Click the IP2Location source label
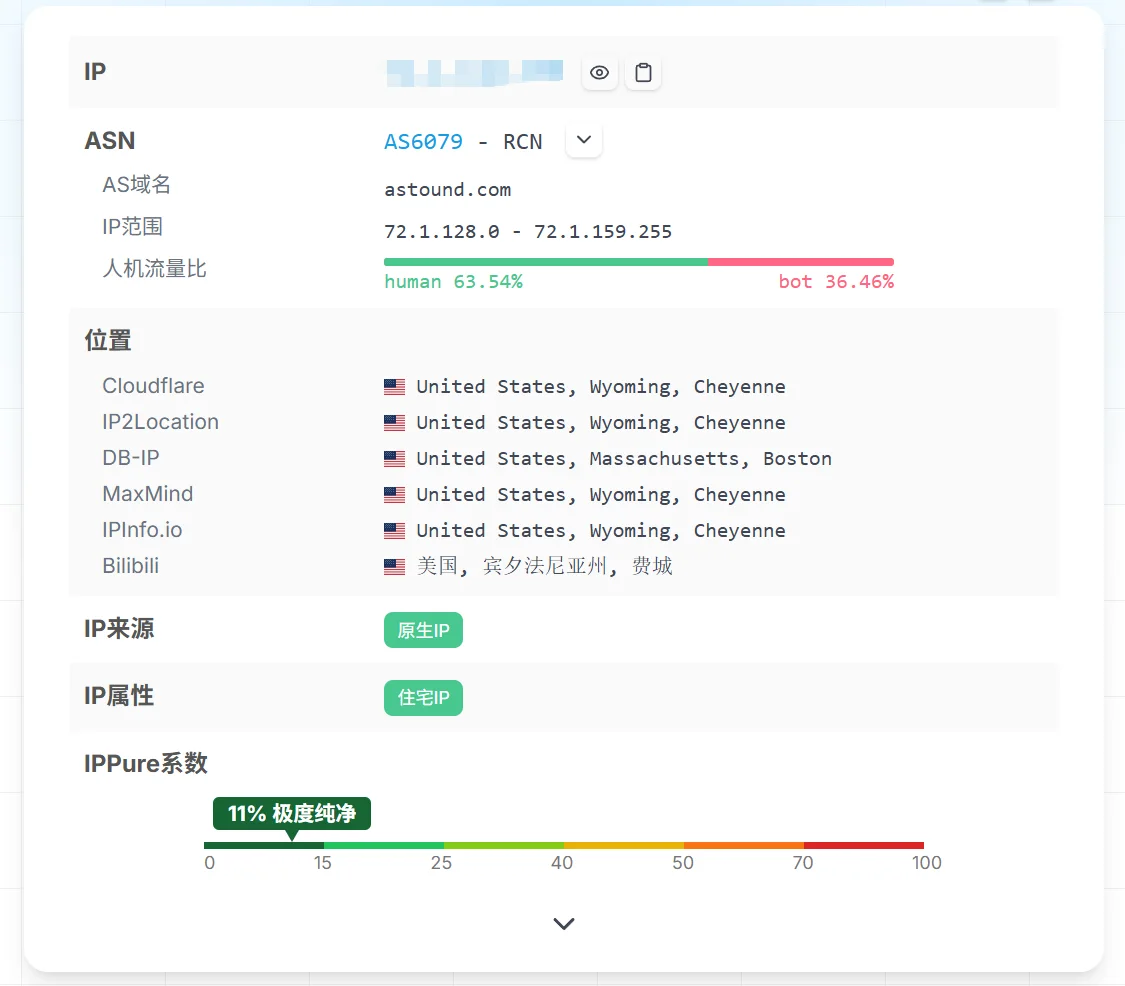This screenshot has width=1125, height=986. coord(161,422)
